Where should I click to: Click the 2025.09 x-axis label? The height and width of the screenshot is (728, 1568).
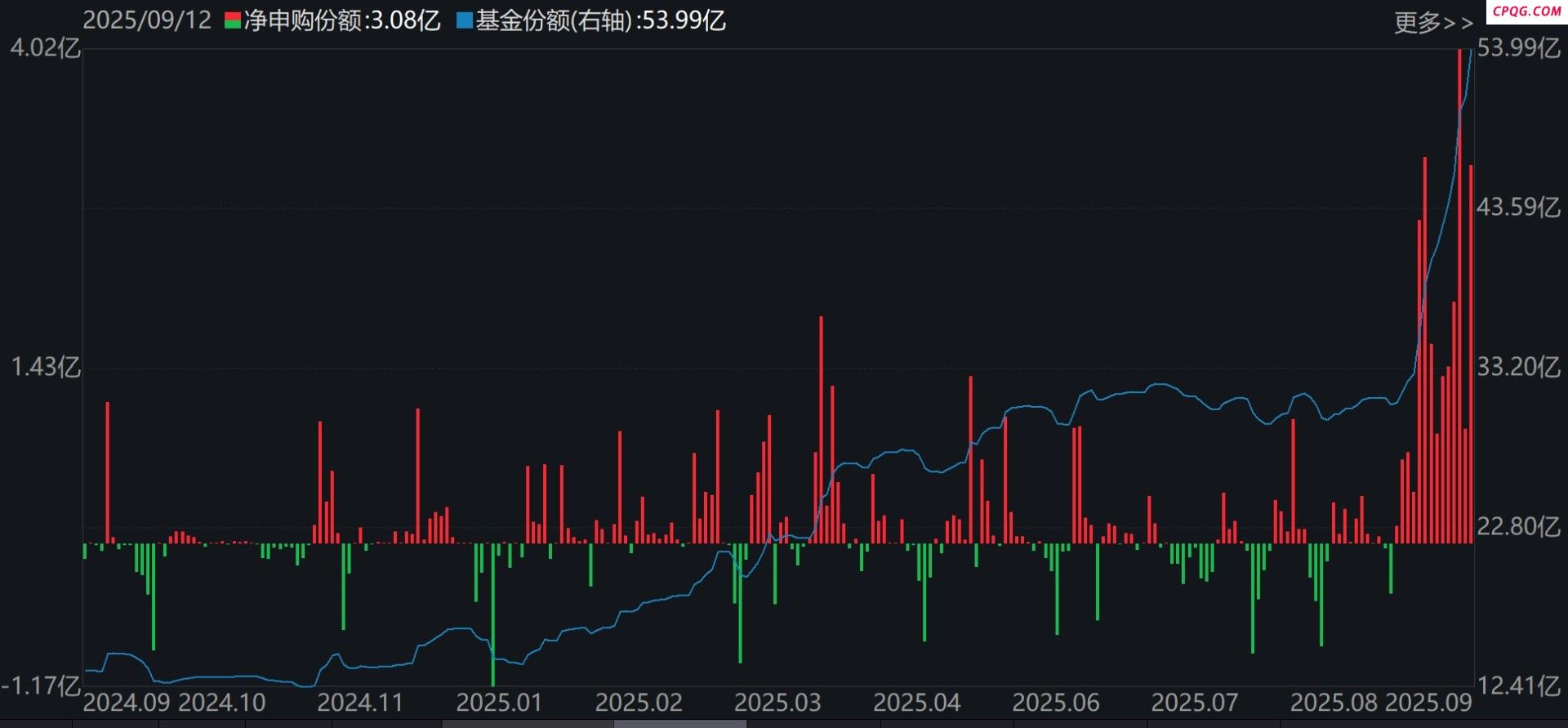pos(1428,703)
